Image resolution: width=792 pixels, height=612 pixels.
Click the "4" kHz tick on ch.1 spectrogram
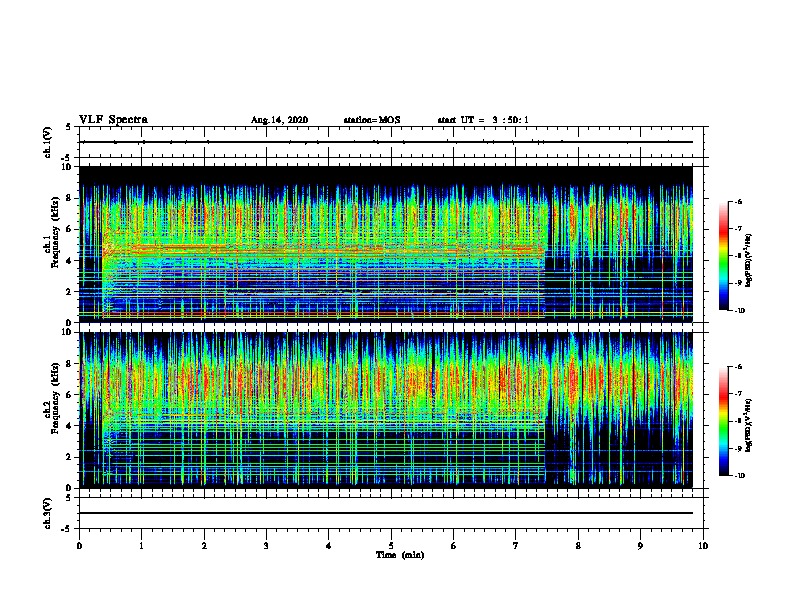pyautogui.click(x=70, y=261)
